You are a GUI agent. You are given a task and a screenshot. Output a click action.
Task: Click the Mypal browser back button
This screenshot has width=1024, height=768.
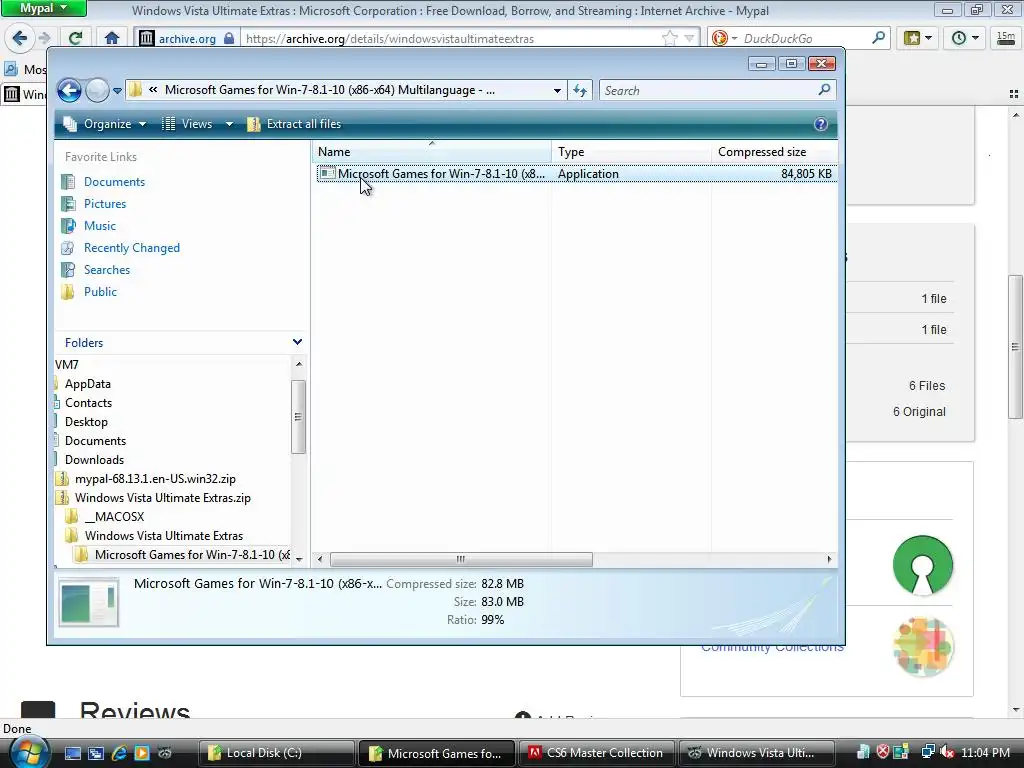[x=20, y=38]
